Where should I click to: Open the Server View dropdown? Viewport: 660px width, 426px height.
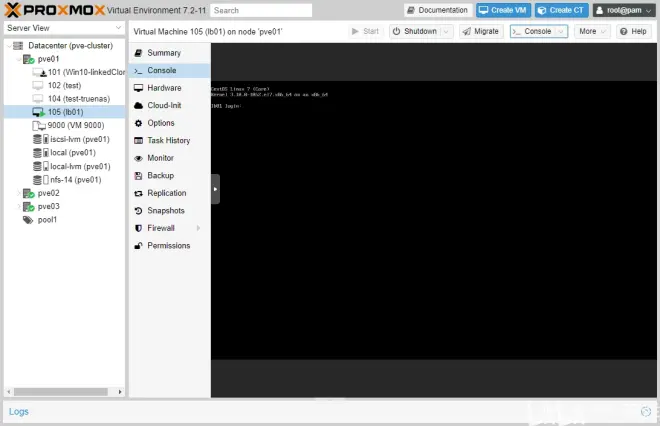[64, 28]
